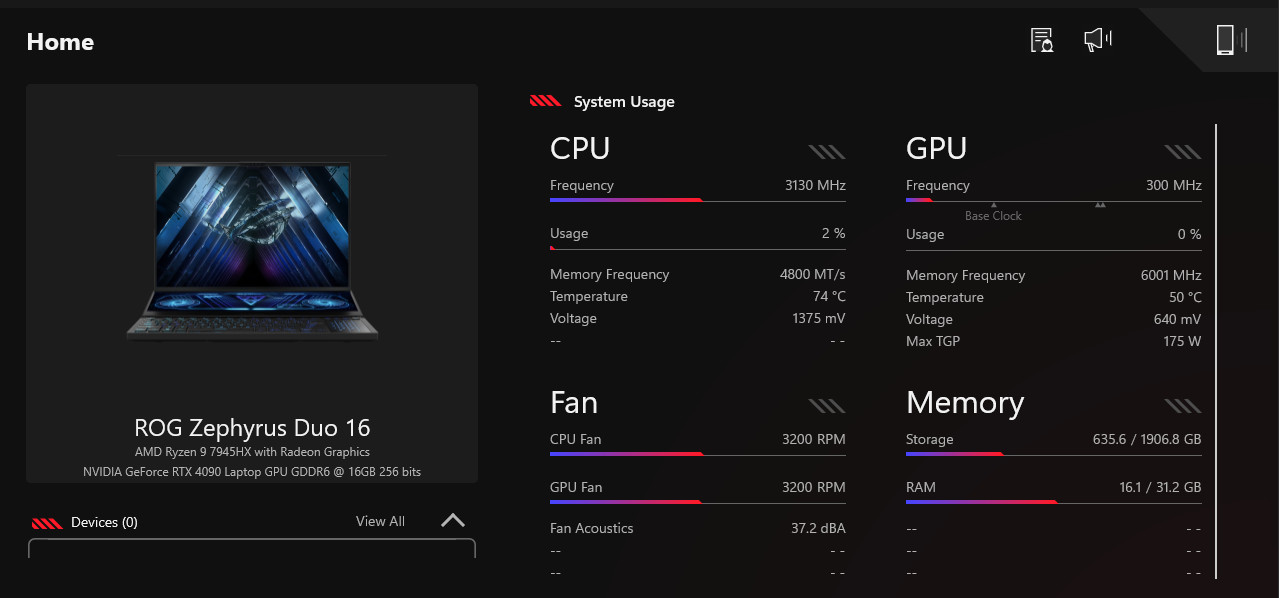Click the Memory heading
Viewport: 1279px width, 598px height.
965,402
